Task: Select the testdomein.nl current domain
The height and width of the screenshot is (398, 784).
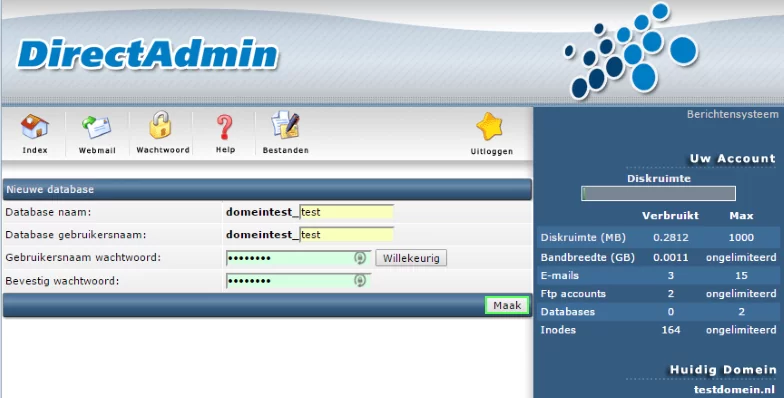Action: pos(735,390)
